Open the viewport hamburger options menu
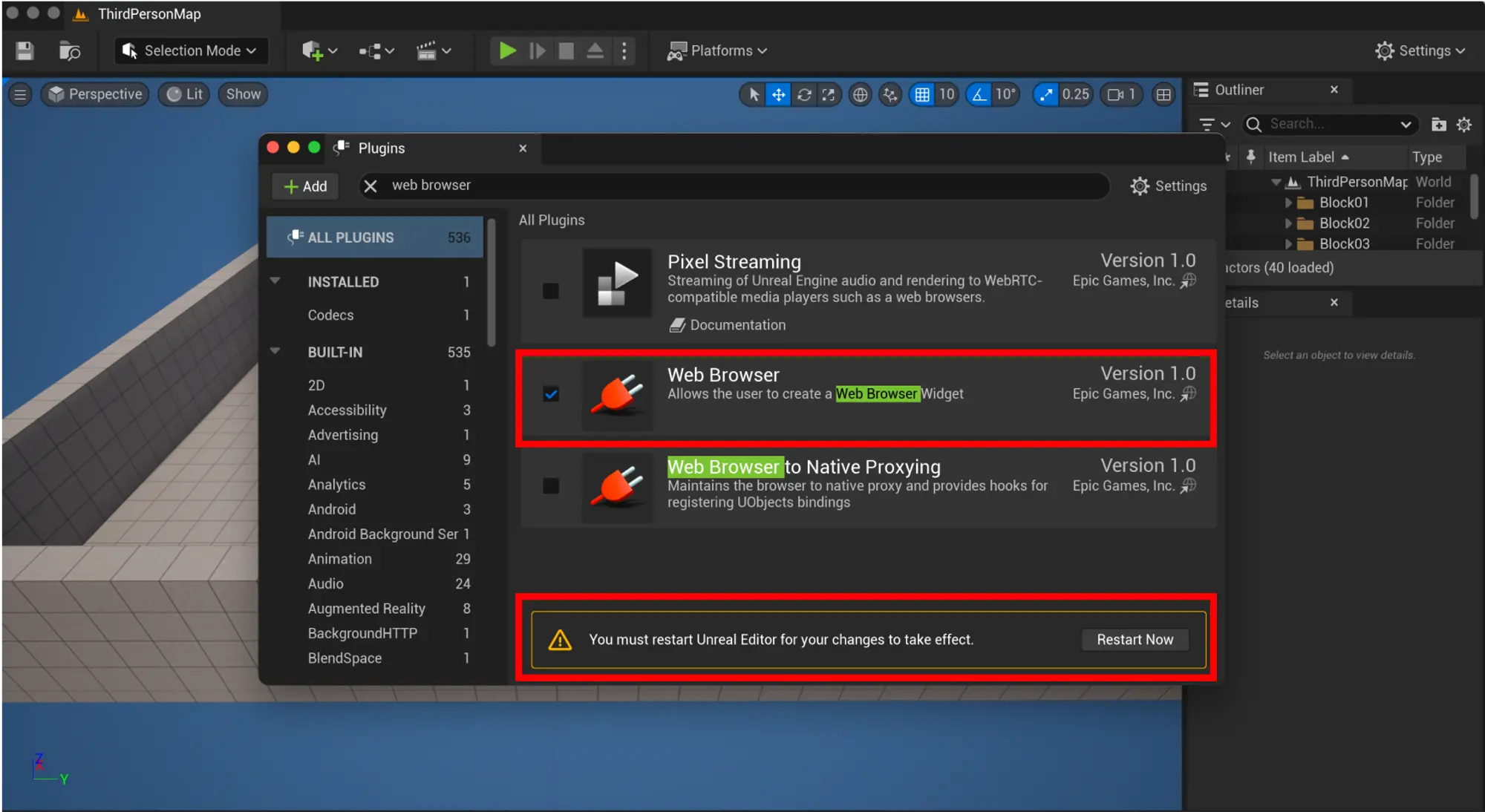The height and width of the screenshot is (812, 1485). [x=20, y=94]
